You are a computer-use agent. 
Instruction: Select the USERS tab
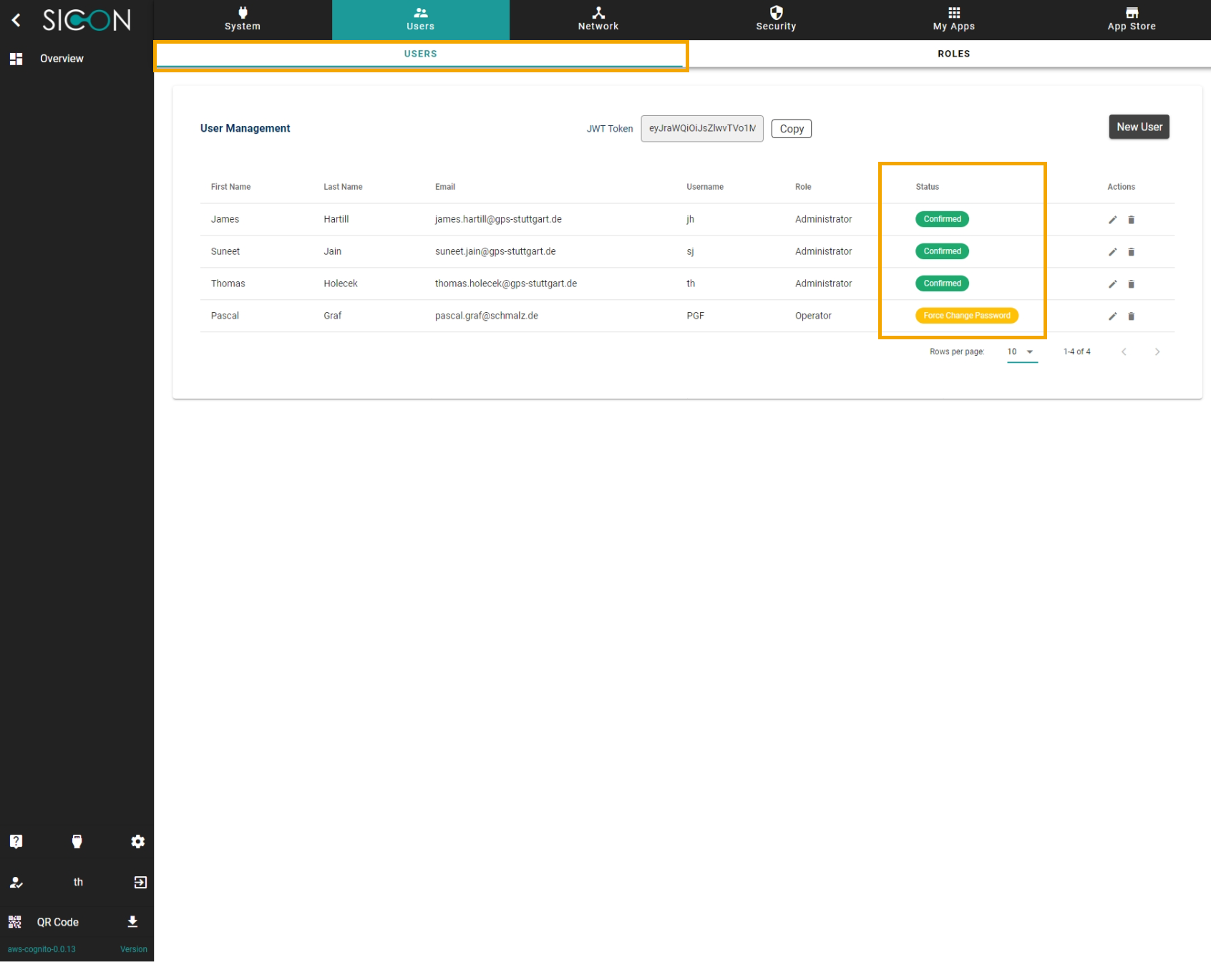tap(420, 53)
